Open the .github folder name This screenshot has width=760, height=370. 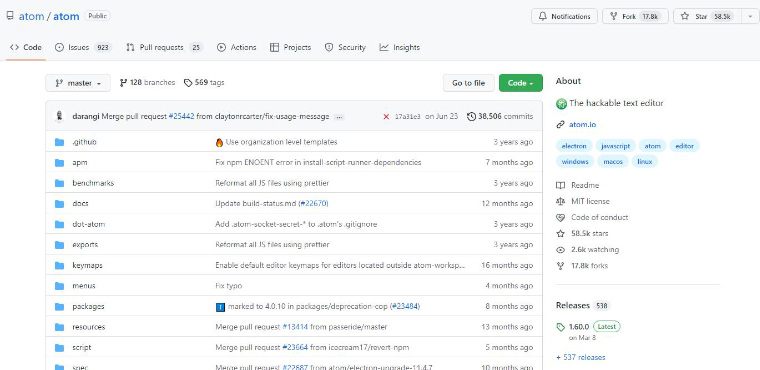pyautogui.click(x=84, y=142)
